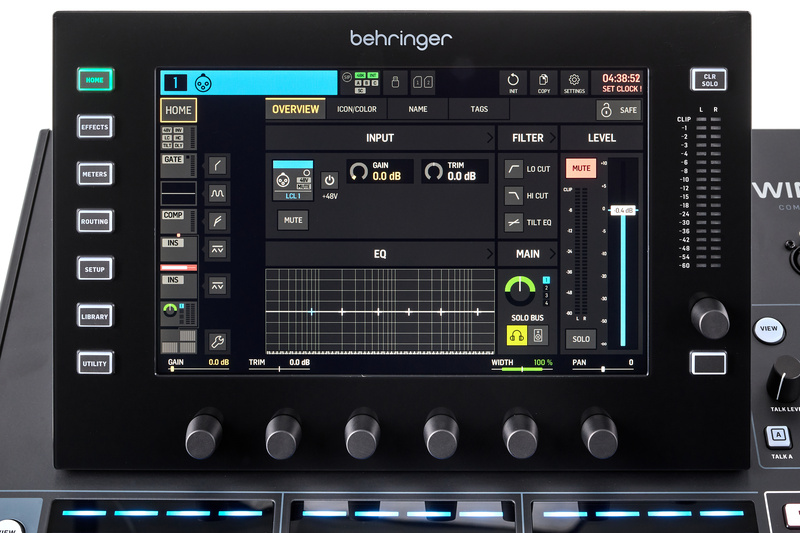Expand the FILTER section header

tap(528, 138)
